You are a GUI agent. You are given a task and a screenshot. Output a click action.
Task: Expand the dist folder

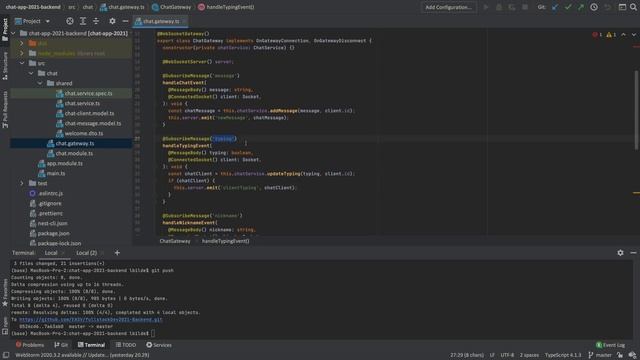[x=22, y=43]
